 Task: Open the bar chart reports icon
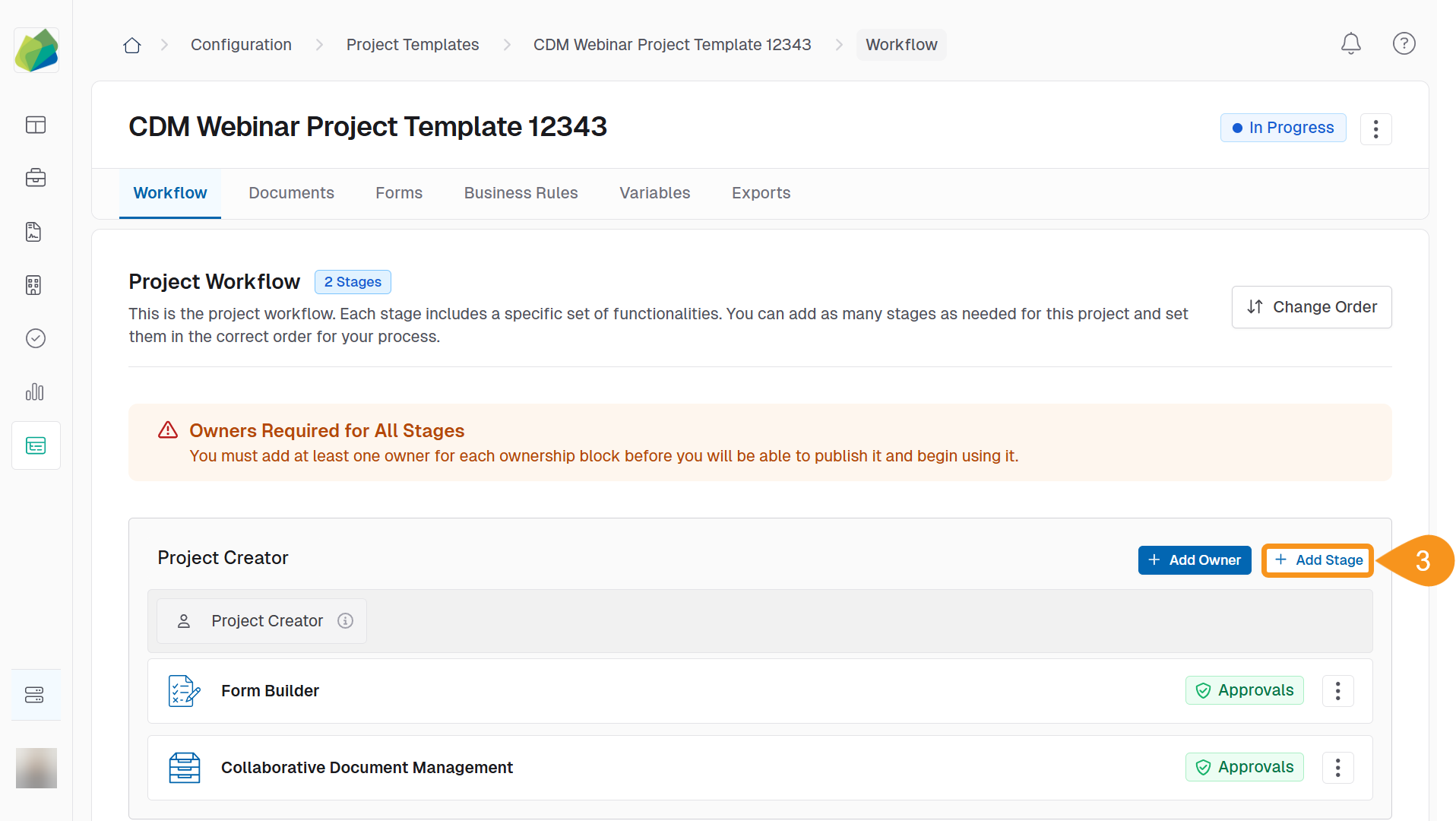coord(36,392)
